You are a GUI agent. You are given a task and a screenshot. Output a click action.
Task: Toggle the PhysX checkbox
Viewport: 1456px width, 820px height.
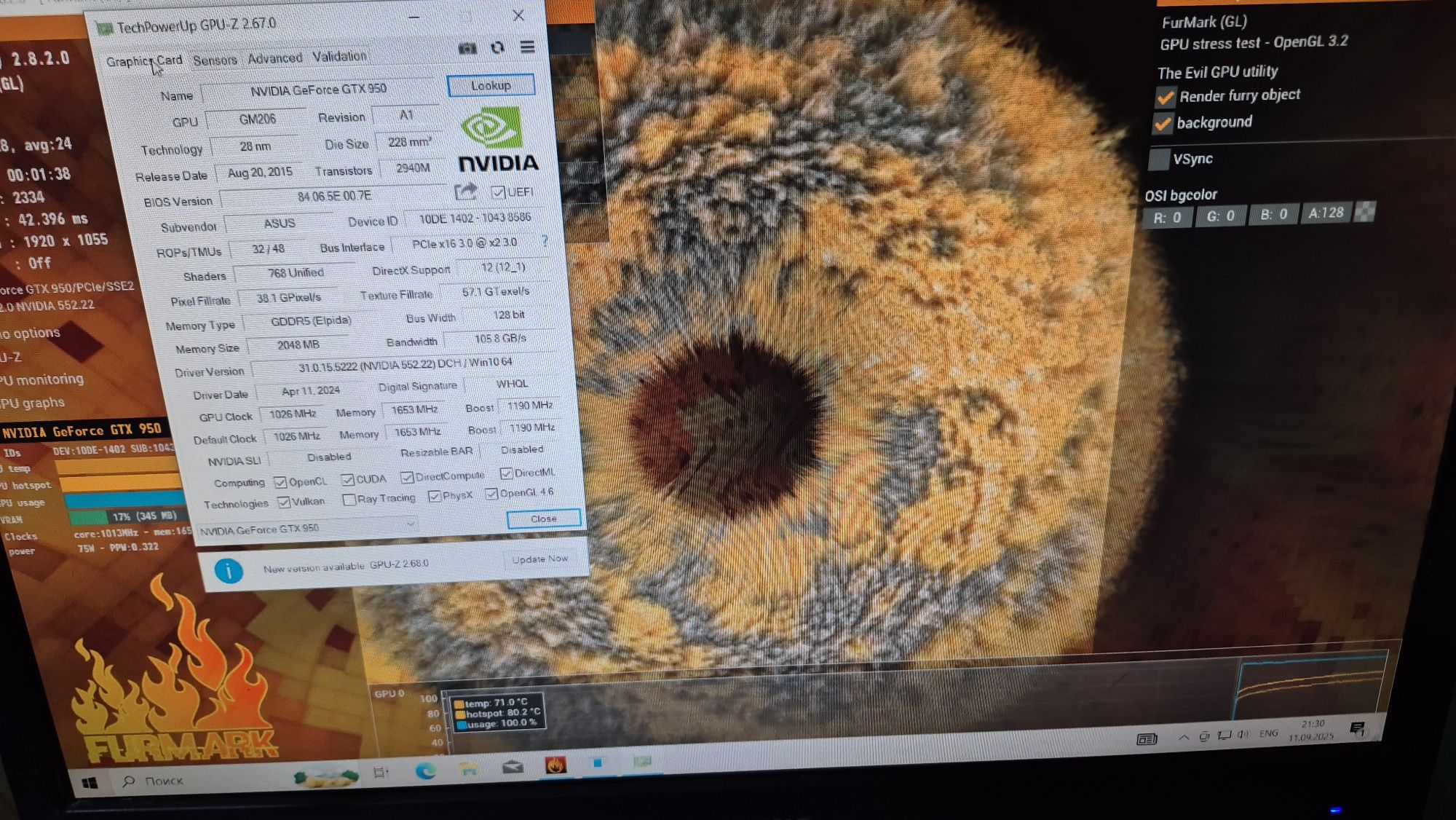435,496
